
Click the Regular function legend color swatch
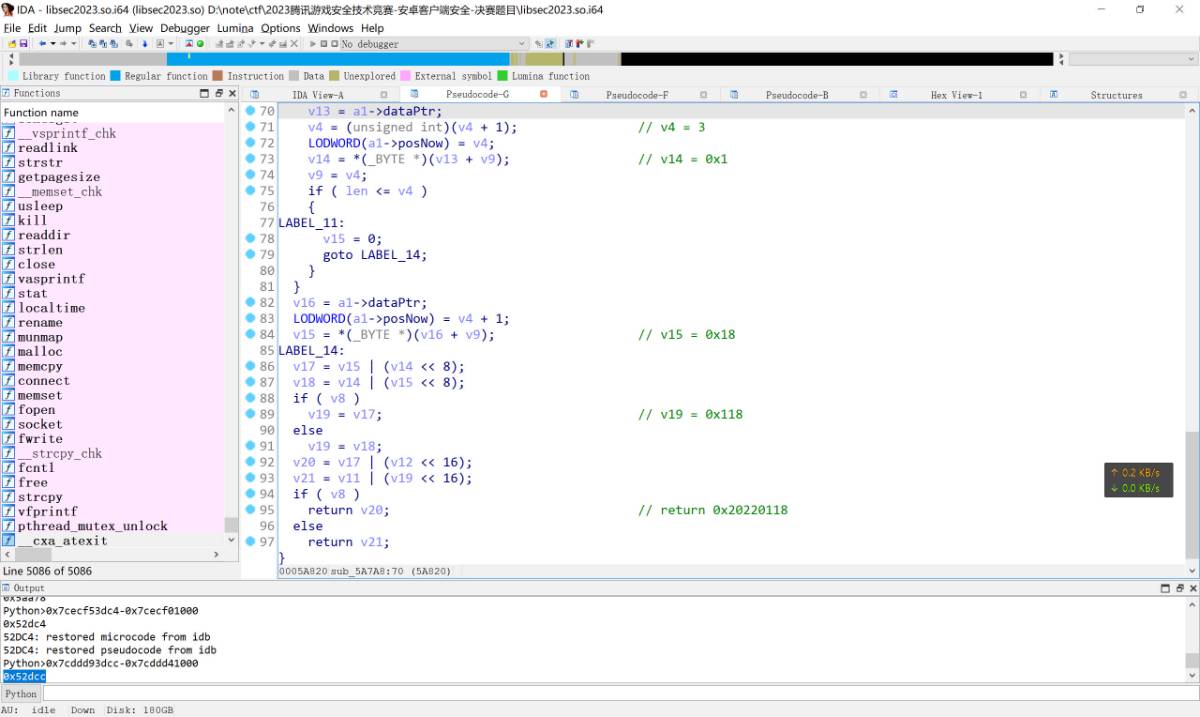[116, 76]
